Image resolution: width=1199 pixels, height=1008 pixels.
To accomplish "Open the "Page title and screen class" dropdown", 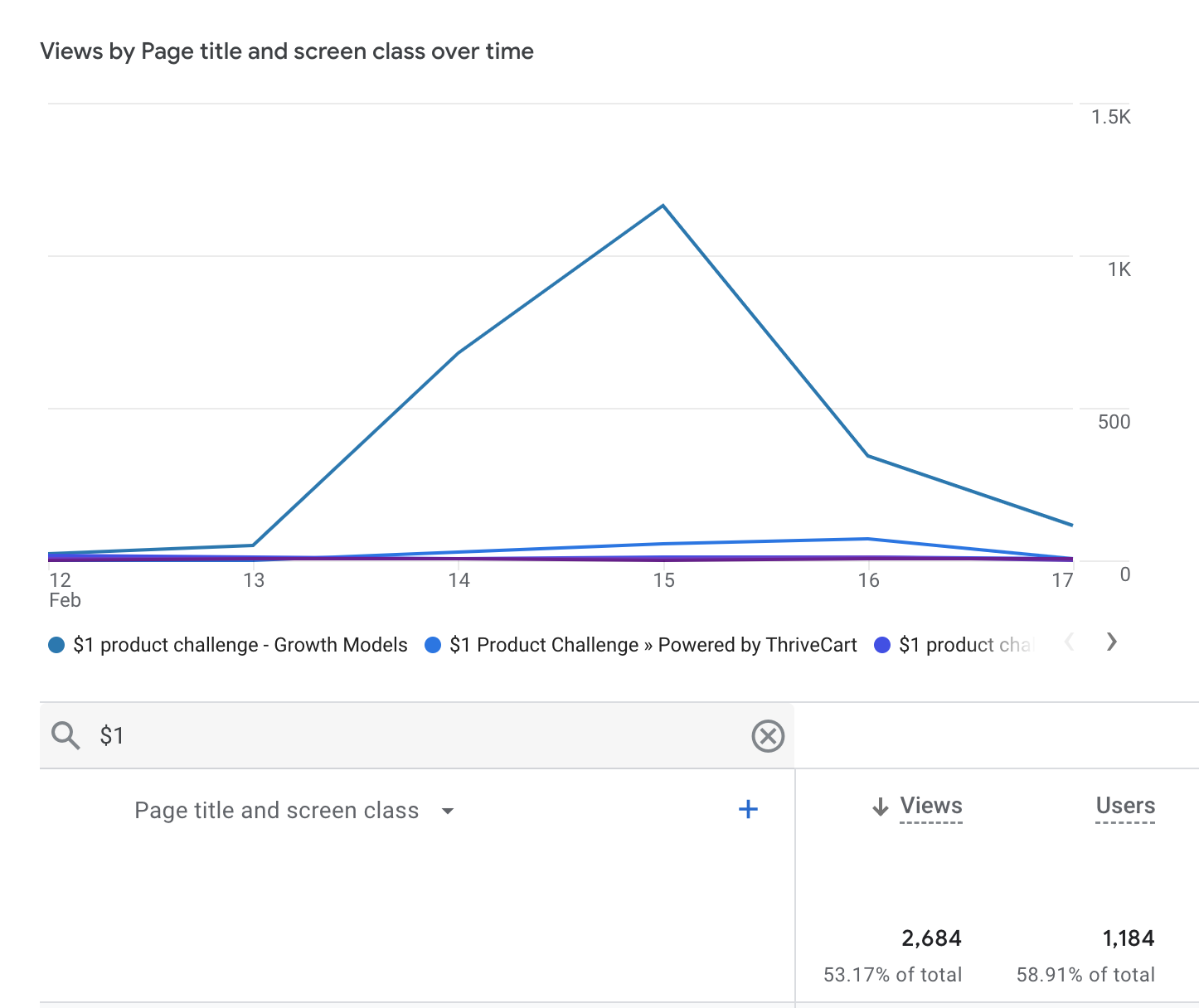I will click(276, 810).
